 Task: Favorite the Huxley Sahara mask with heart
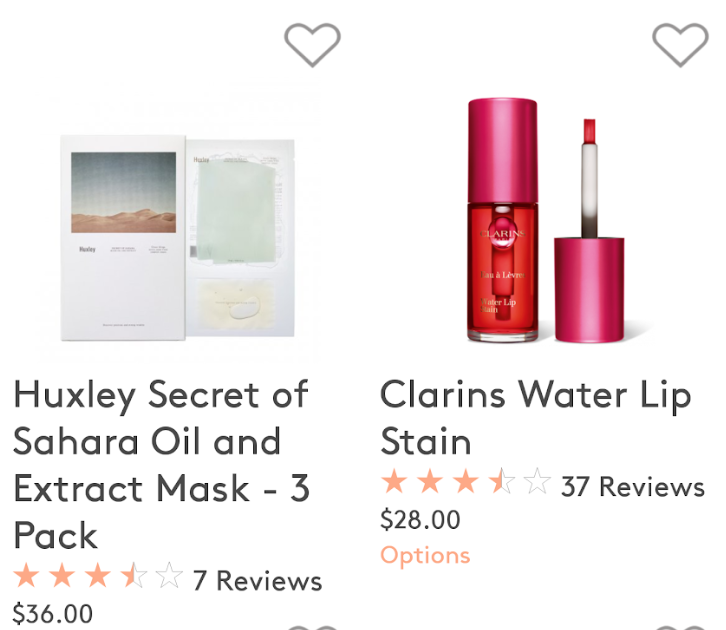pos(312,44)
